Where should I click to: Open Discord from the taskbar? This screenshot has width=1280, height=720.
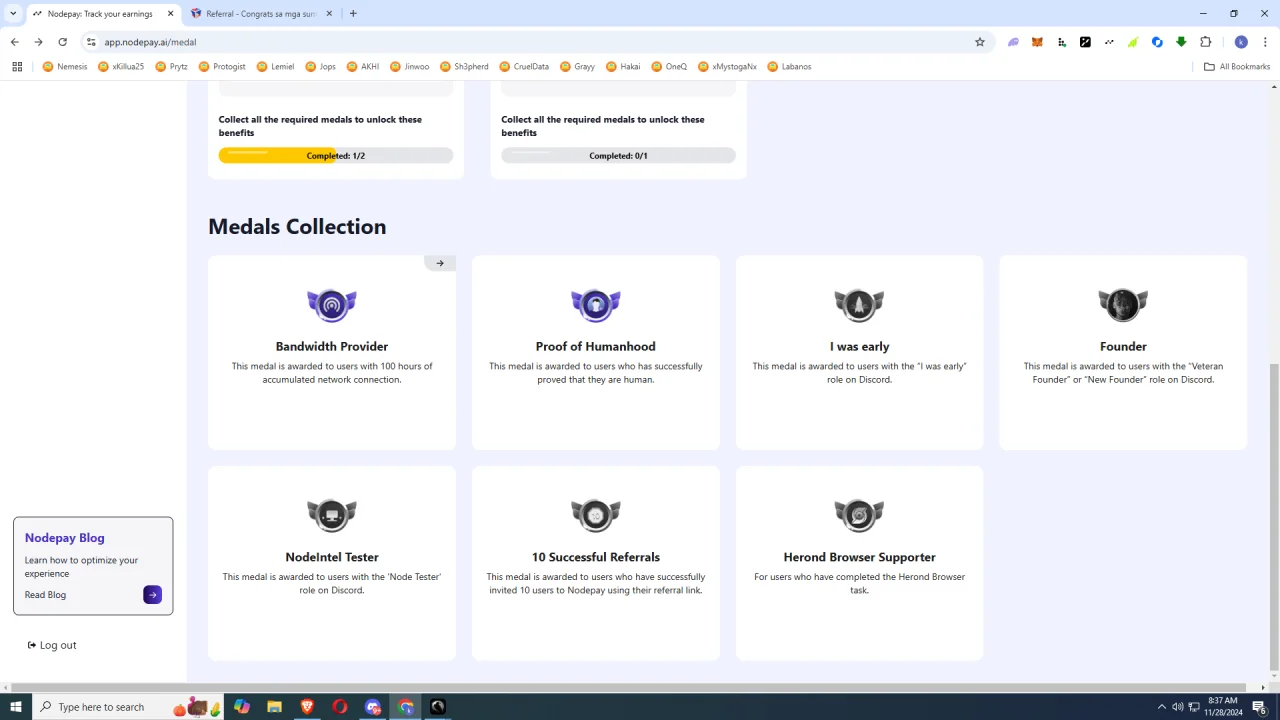pyautogui.click(x=373, y=707)
